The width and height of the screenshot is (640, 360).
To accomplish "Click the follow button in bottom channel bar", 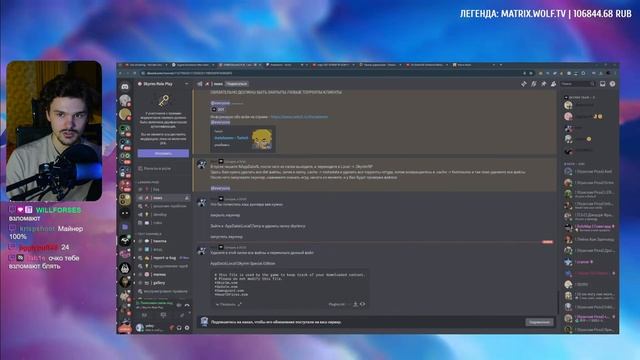I will pos(539,322).
